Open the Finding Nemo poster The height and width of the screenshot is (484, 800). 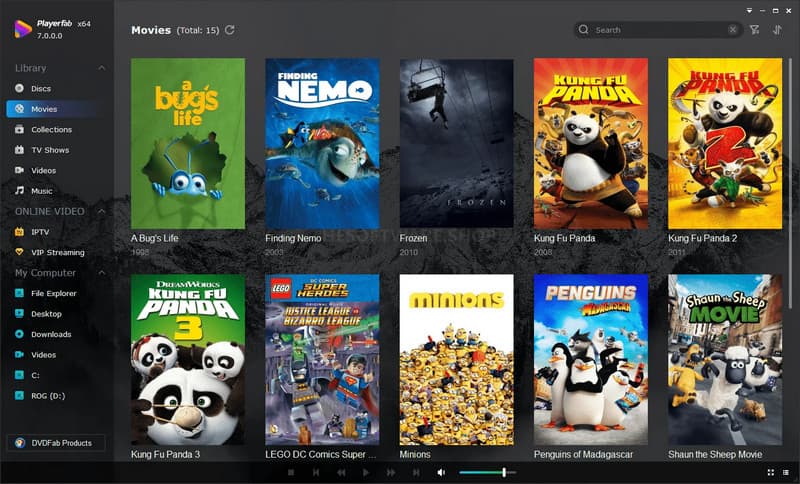322,143
